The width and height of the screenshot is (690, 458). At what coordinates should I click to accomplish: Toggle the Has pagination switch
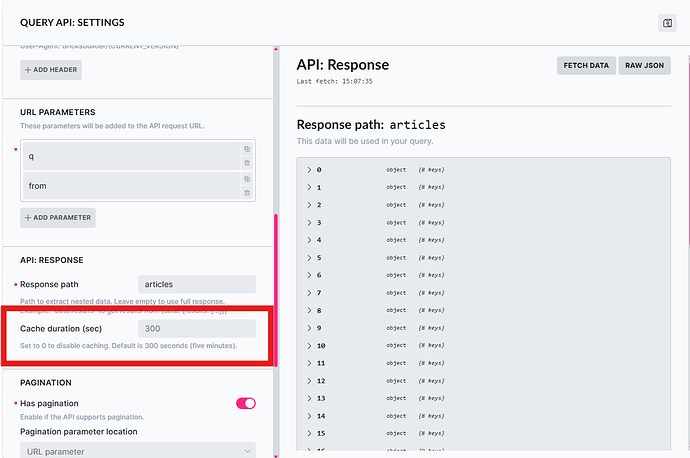tap(245, 403)
